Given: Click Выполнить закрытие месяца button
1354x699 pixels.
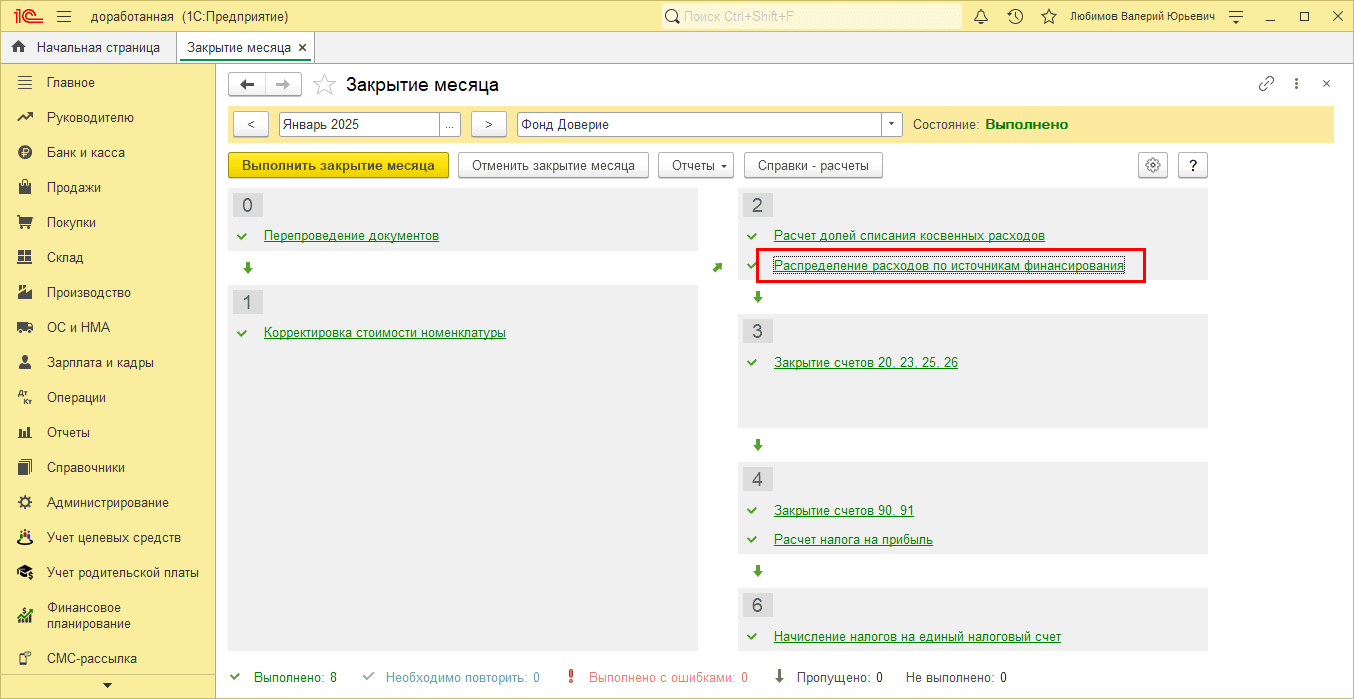Looking at the screenshot, I should [338, 165].
